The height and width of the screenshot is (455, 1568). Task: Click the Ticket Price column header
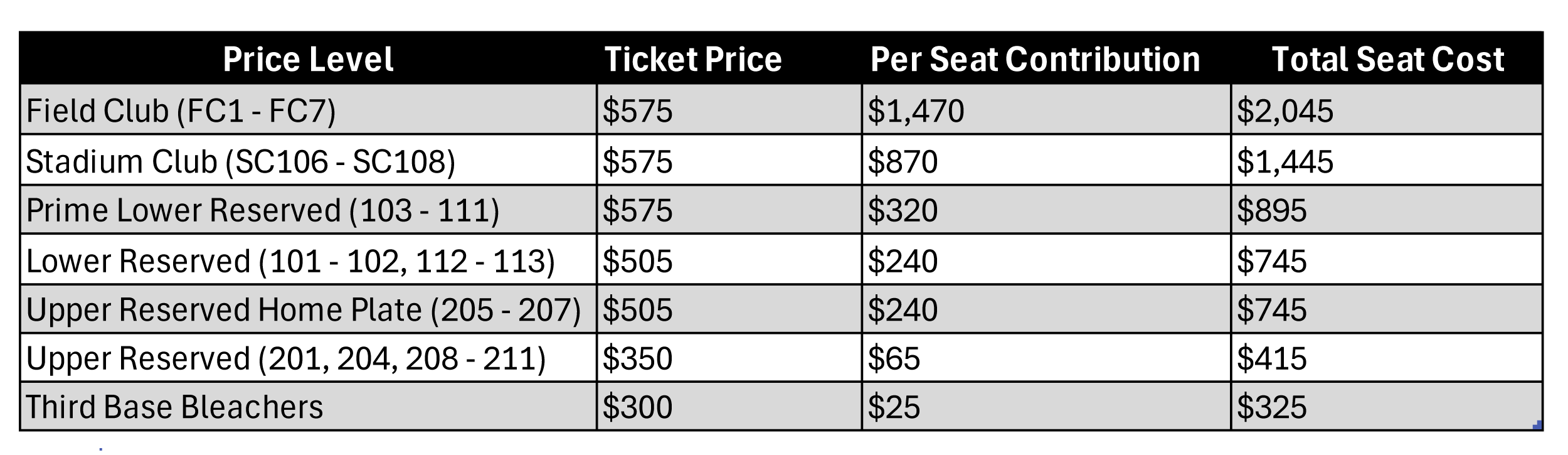[693, 60]
